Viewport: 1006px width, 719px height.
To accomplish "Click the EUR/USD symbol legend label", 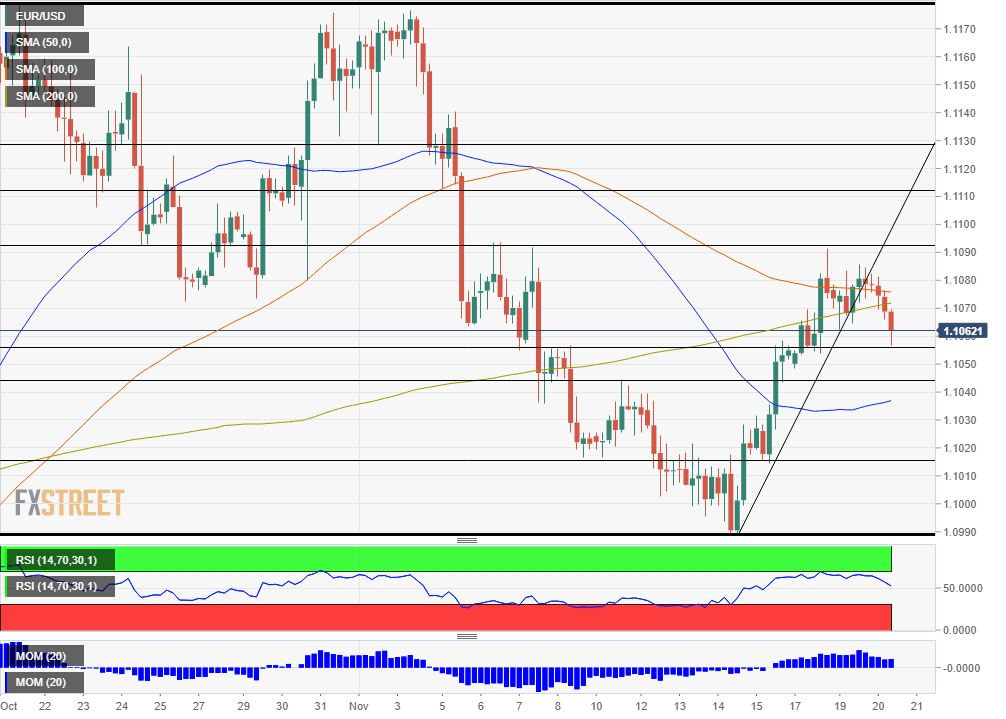I will click(42, 16).
